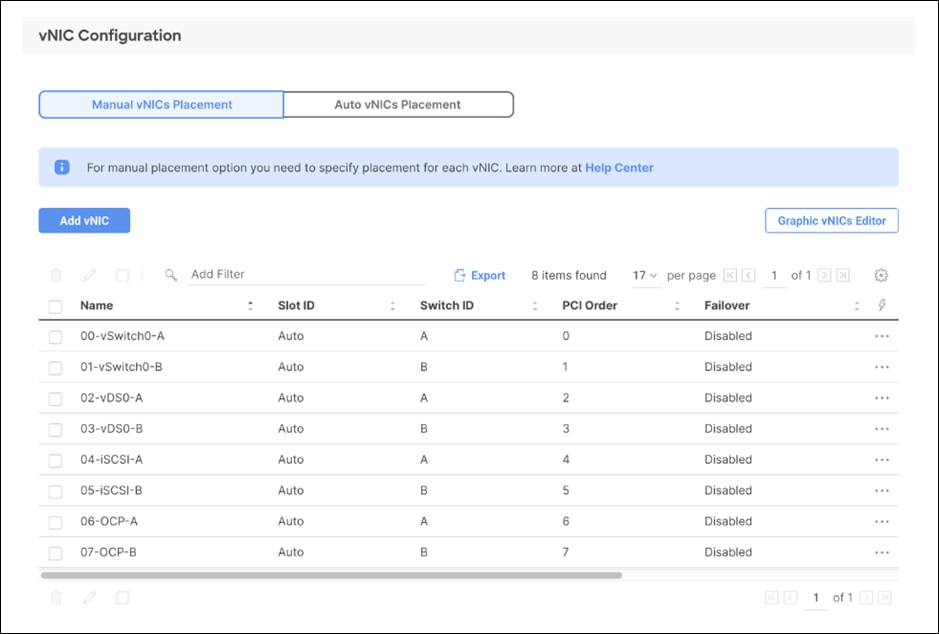Screen dimensions: 939x634
Task: Go to first page in top pagination
Action: pos(730,275)
